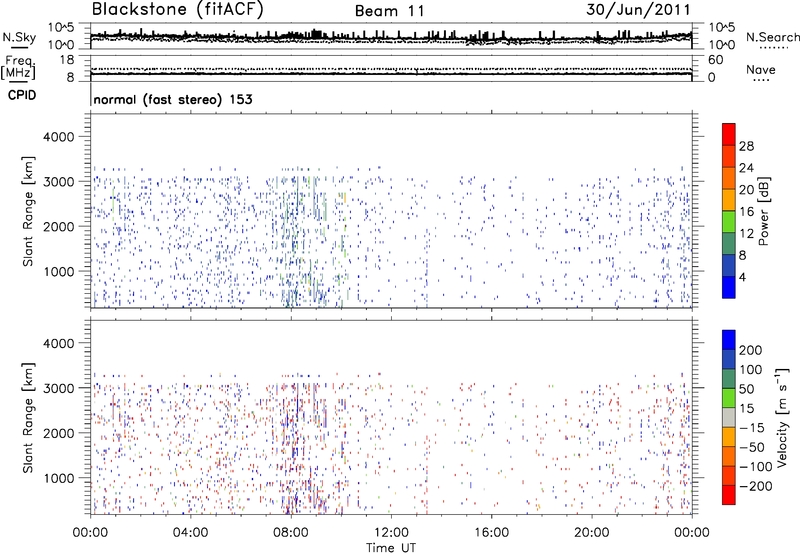Screen dimensions: 800x554
Task: Click the "Time UT" axis title
Action: 391,548
